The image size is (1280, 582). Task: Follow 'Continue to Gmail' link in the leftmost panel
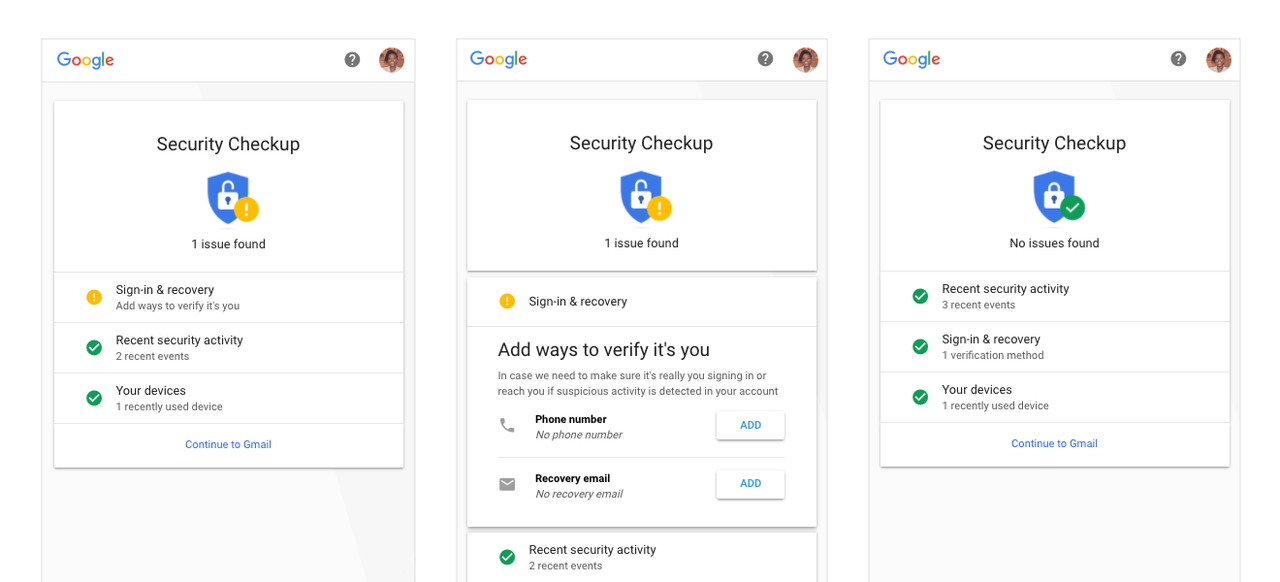coord(228,445)
